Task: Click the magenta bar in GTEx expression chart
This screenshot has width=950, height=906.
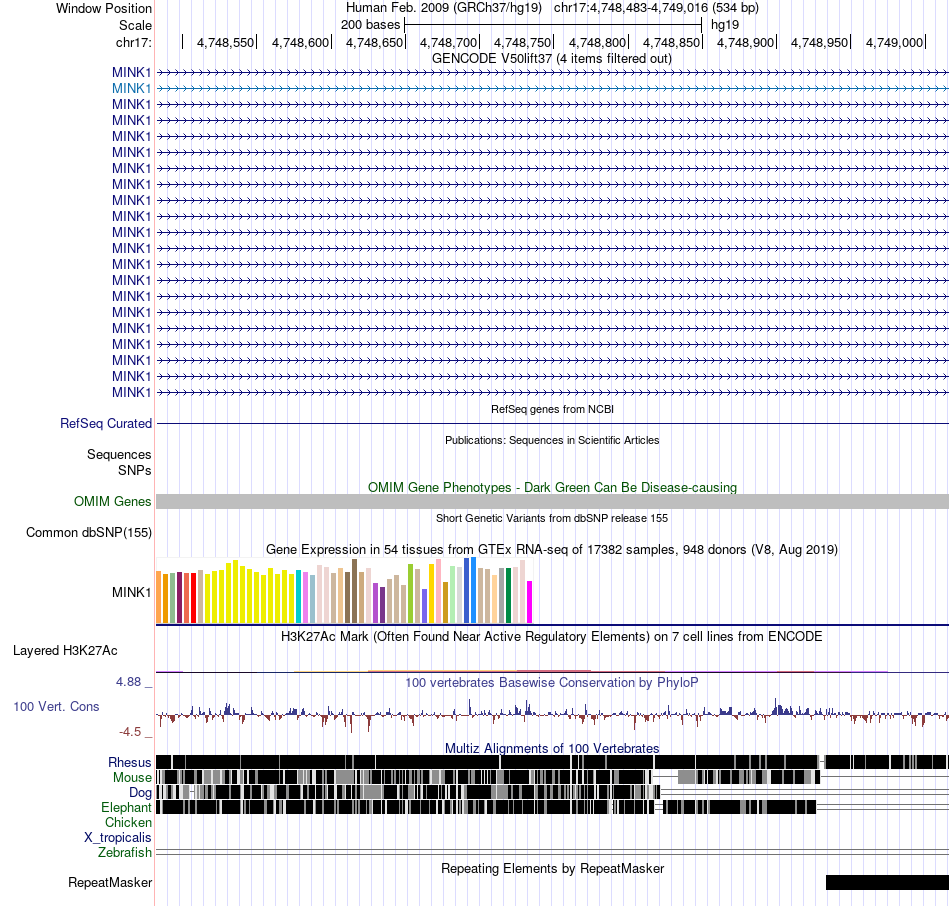Action: (530, 602)
